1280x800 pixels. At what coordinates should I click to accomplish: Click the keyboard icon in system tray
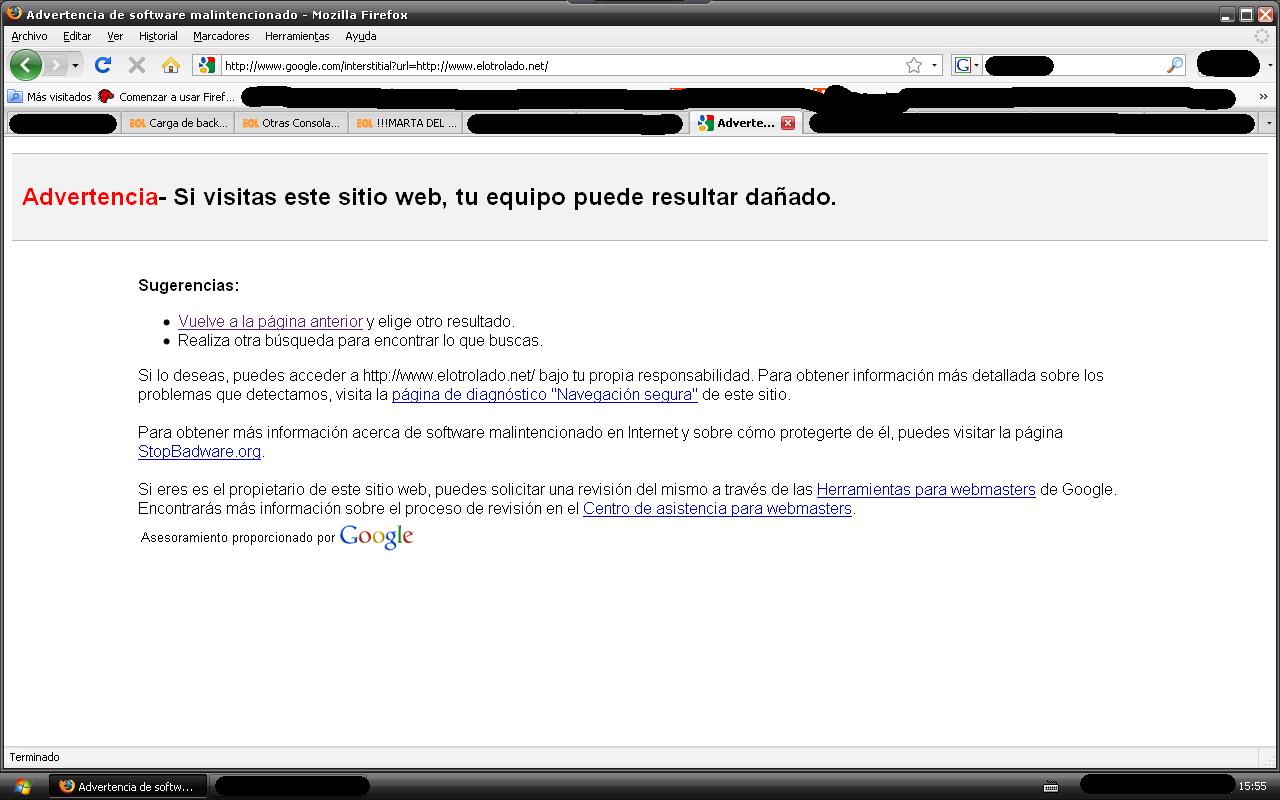1051,787
